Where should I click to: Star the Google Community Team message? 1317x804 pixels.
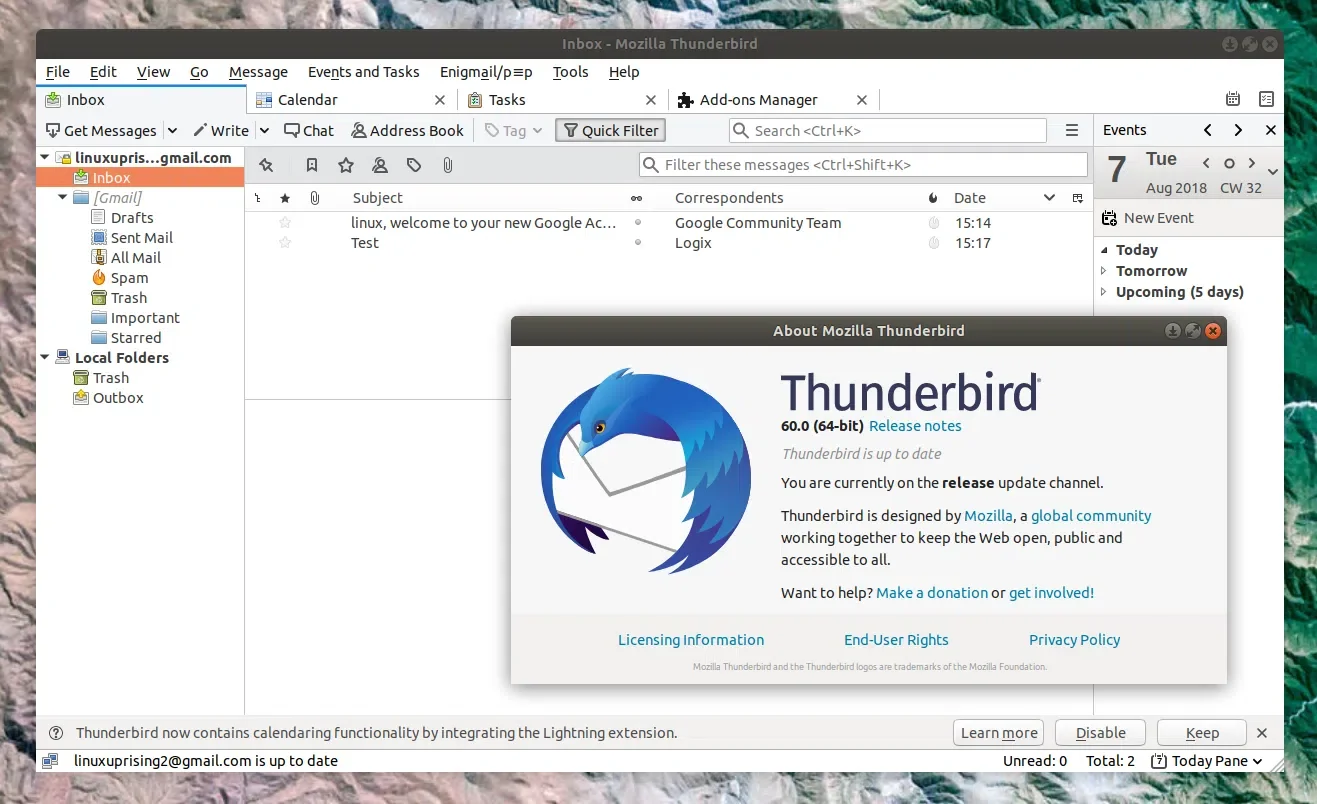pyautogui.click(x=285, y=223)
